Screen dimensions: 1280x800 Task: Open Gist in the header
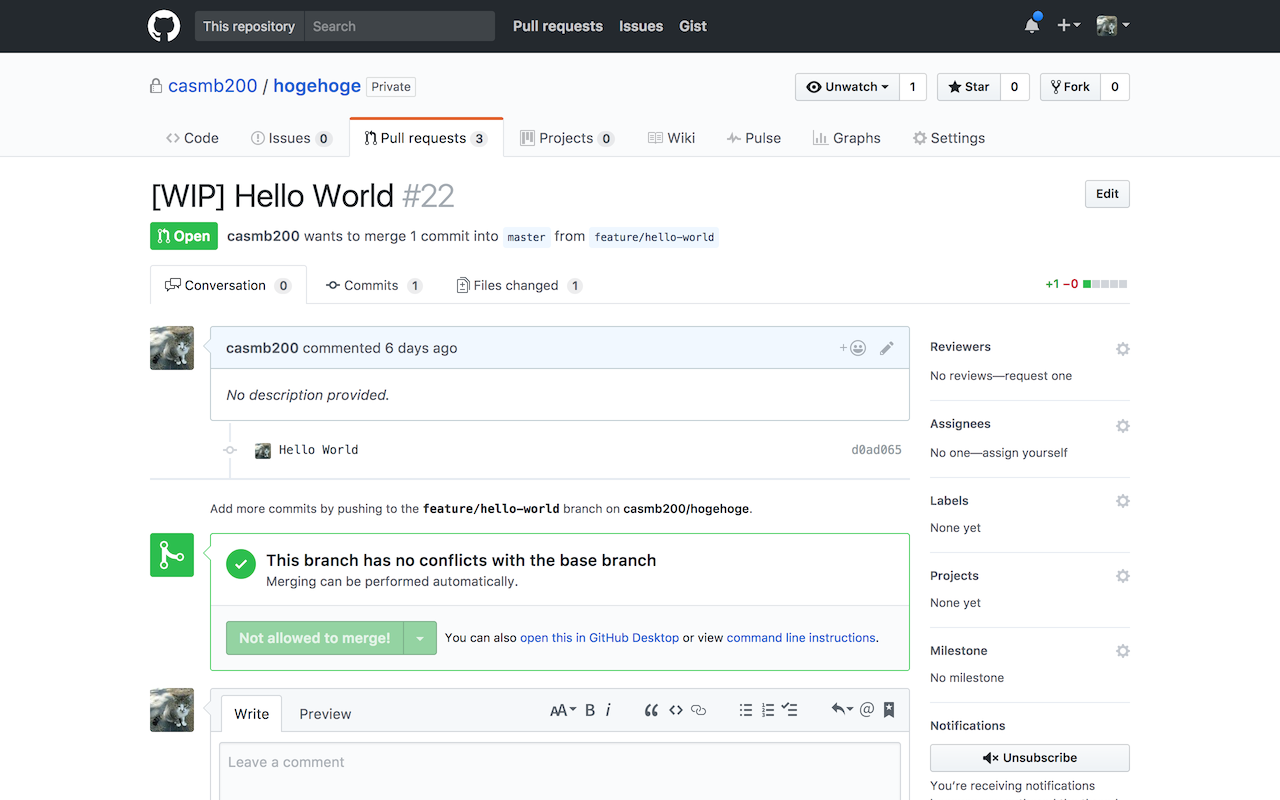click(x=693, y=26)
